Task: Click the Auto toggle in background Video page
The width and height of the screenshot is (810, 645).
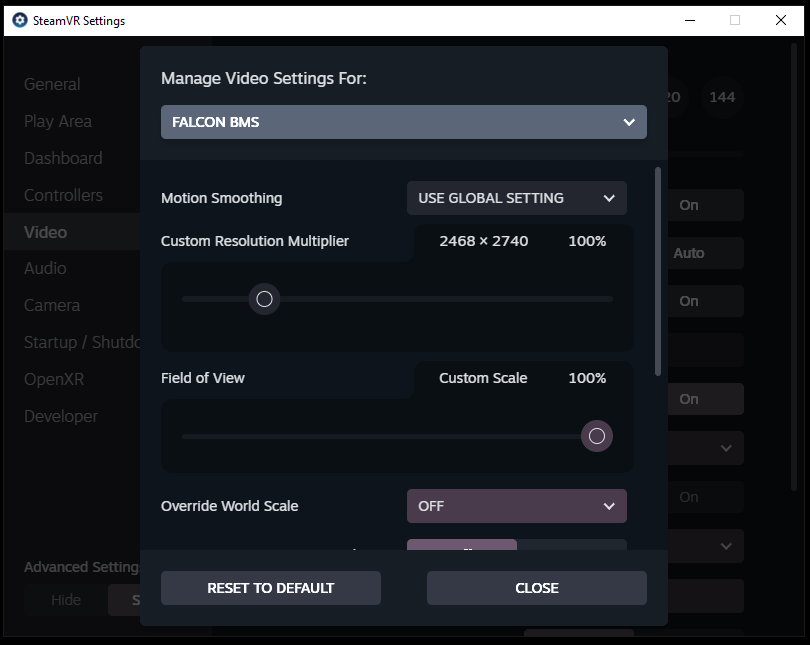Action: (x=705, y=253)
